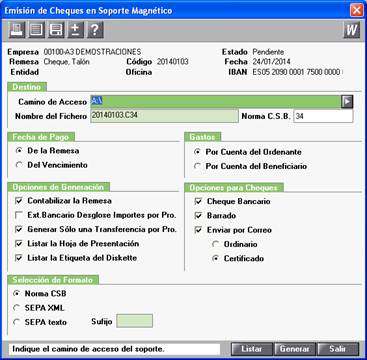Screen dimensions: 367x360
Task: Click the Generar button
Action: pyautogui.click(x=295, y=349)
